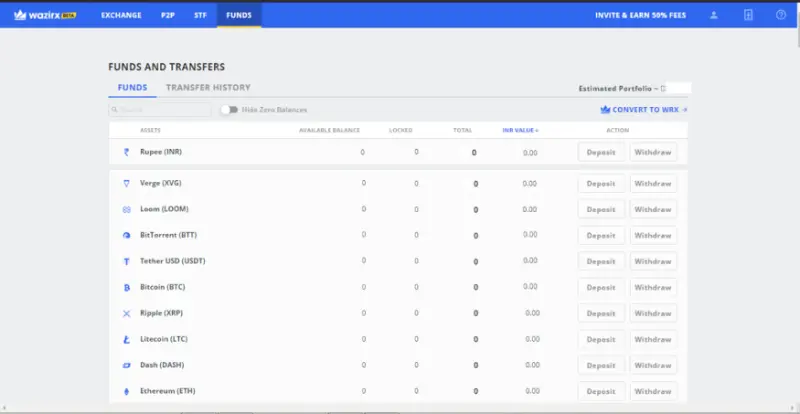
Task: Open the user profile icon
Action: click(x=714, y=15)
